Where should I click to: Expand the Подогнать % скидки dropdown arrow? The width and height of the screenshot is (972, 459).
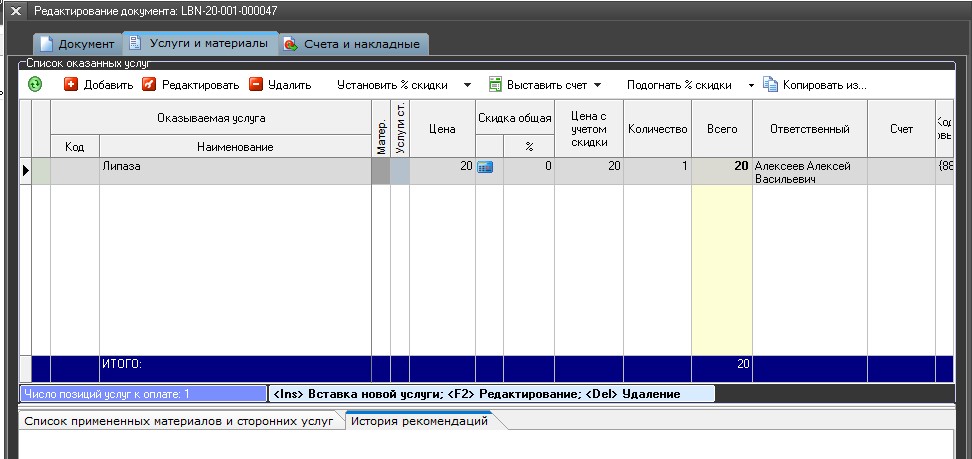click(x=751, y=85)
